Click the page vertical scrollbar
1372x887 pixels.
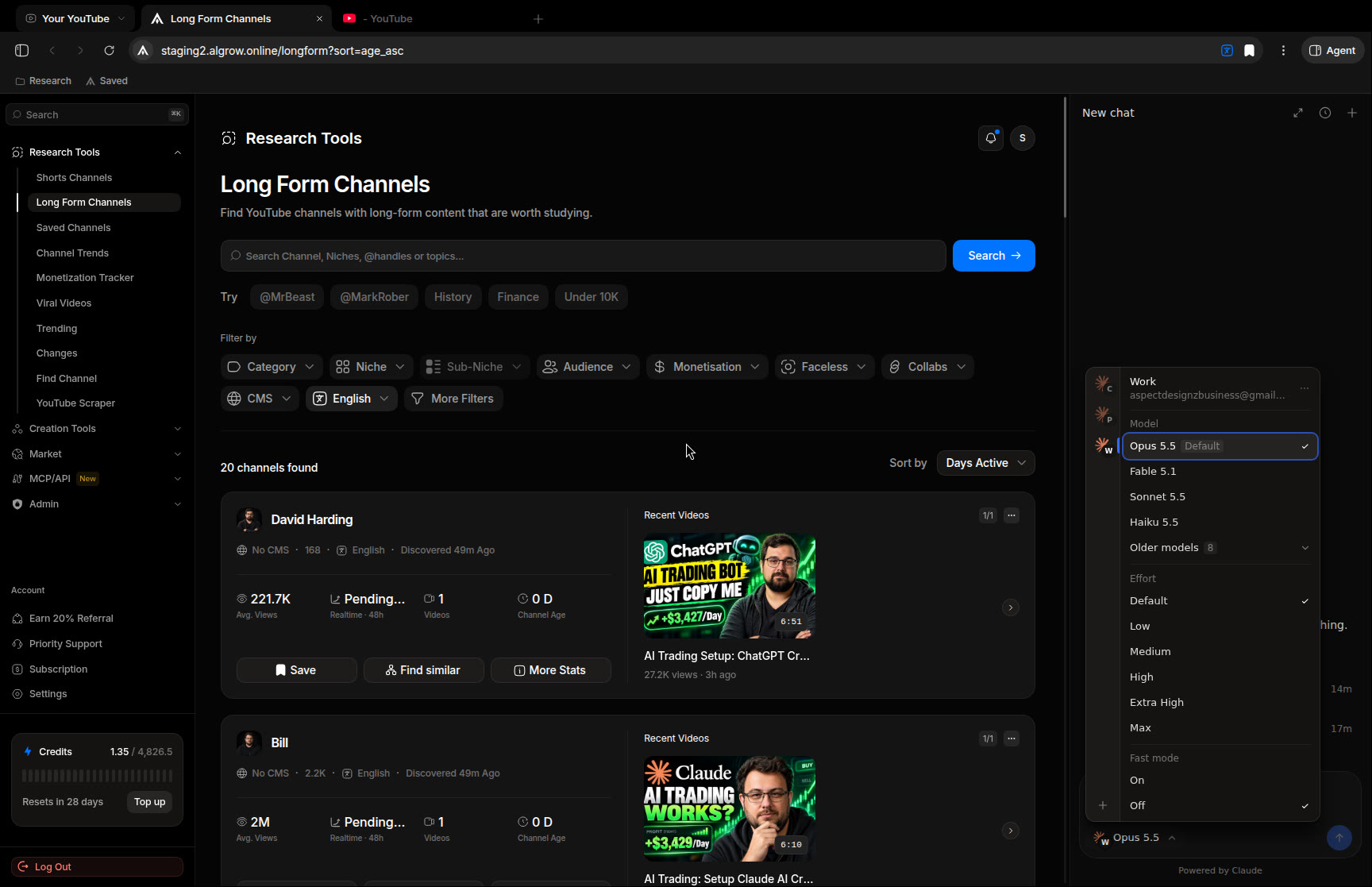coord(1065,158)
